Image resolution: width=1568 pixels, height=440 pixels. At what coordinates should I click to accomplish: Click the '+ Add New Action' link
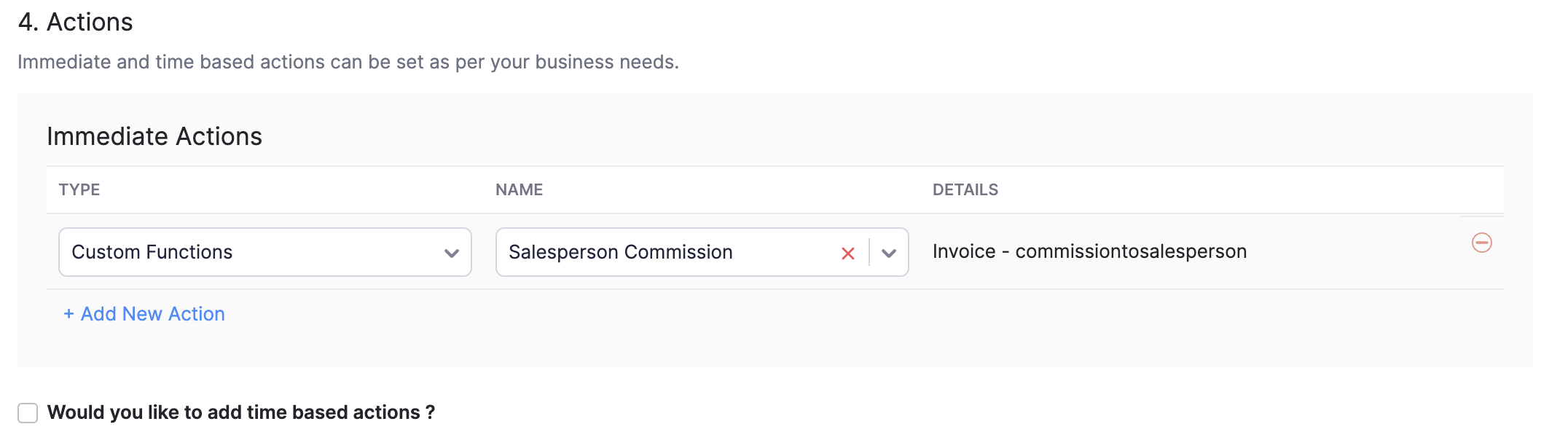click(144, 314)
